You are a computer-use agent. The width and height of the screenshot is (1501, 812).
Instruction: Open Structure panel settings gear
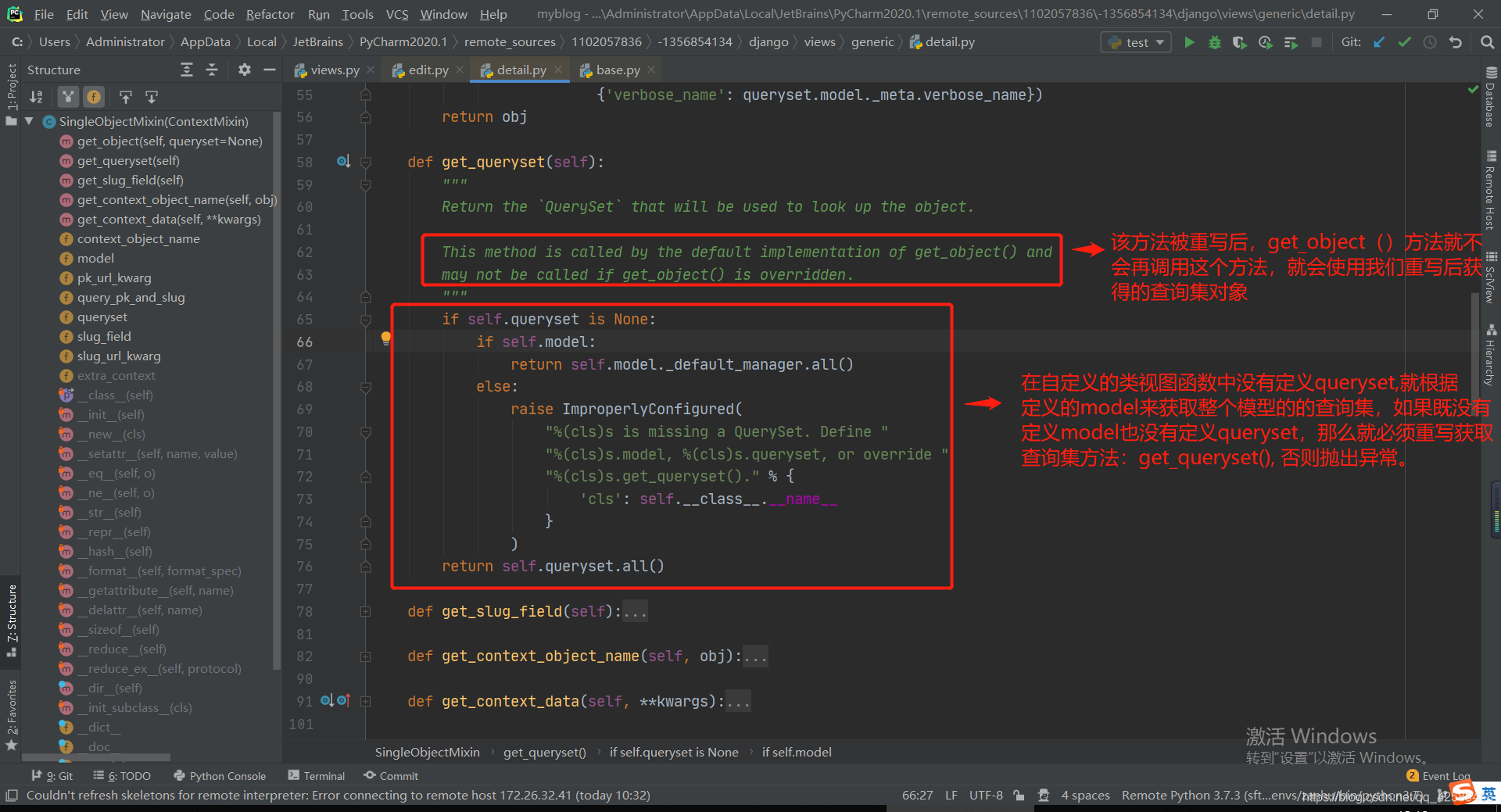point(244,70)
